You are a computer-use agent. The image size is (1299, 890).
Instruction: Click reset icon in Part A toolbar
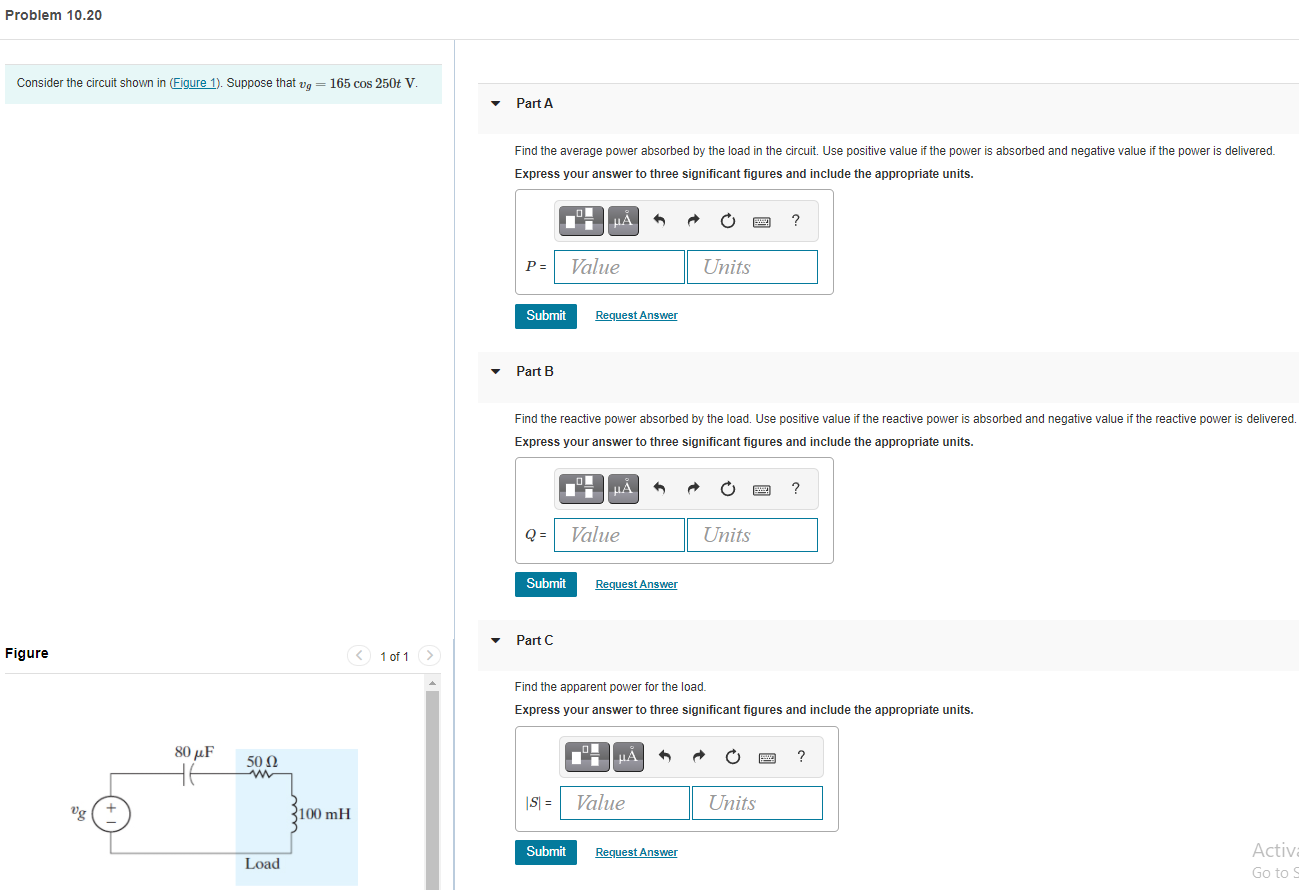728,221
